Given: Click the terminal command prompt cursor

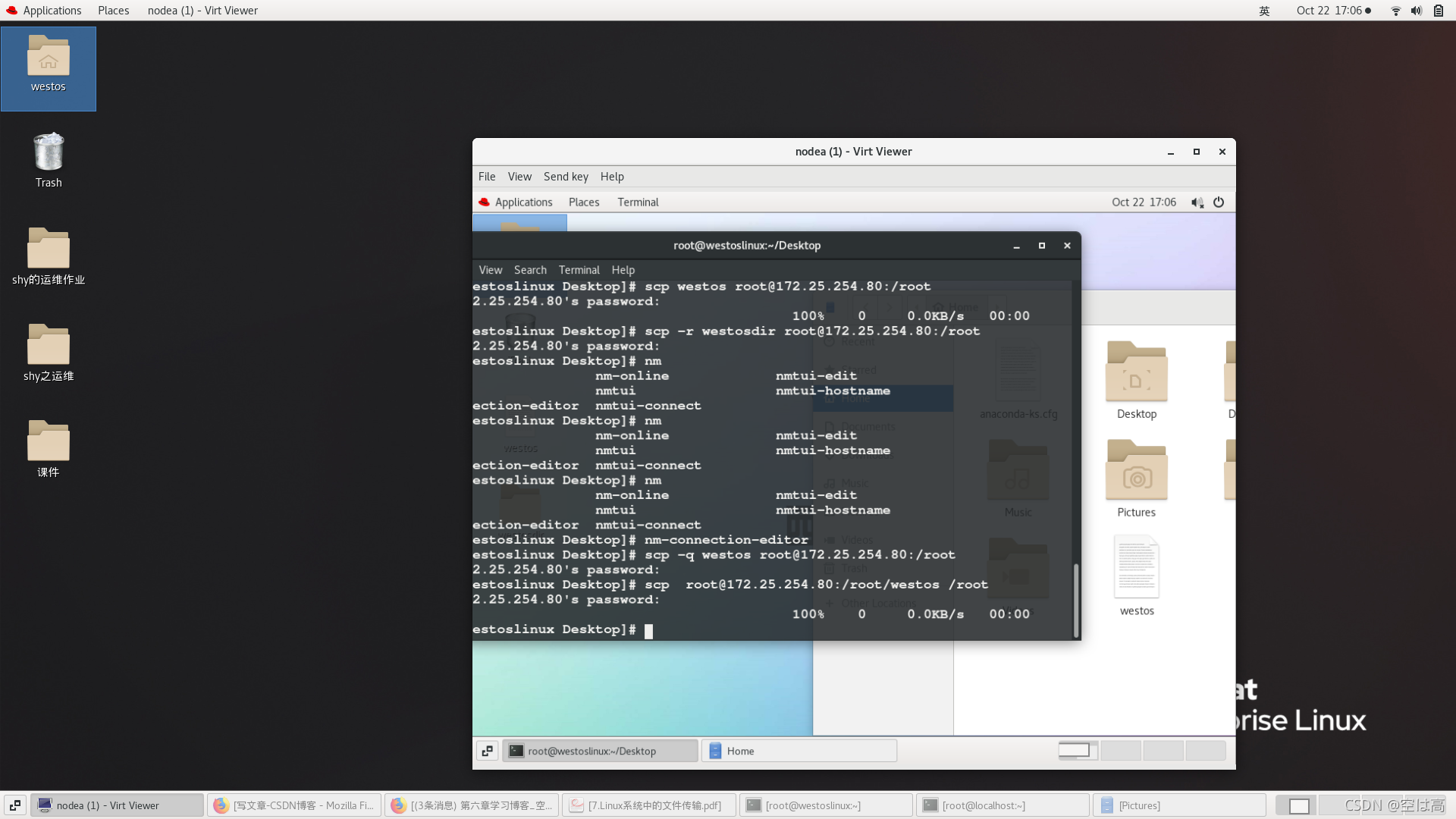Looking at the screenshot, I should click(648, 631).
